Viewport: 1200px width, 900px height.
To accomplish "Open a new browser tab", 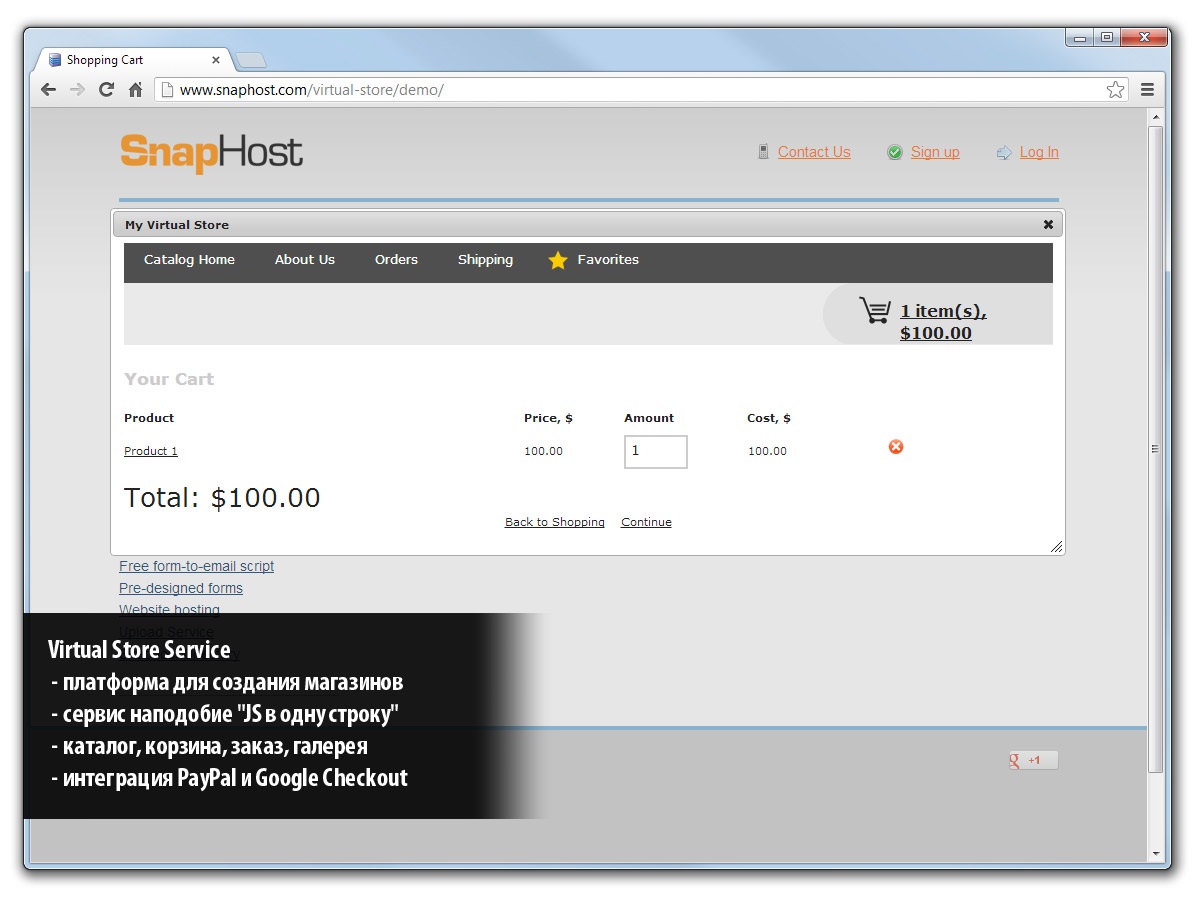I will (x=250, y=60).
